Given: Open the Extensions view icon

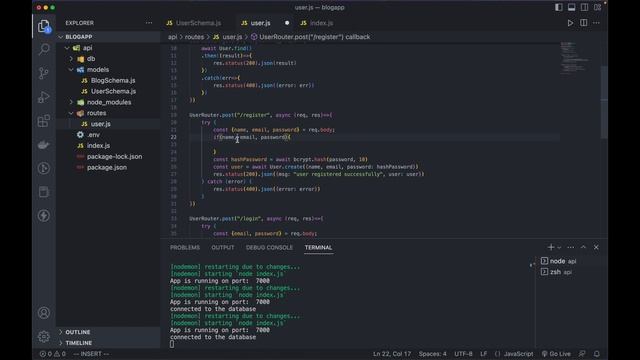Looking at the screenshot, I should (x=44, y=121).
